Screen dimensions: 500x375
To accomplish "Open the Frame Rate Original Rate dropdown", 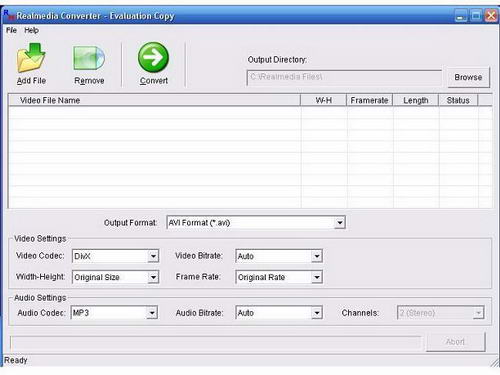I will (279, 277).
